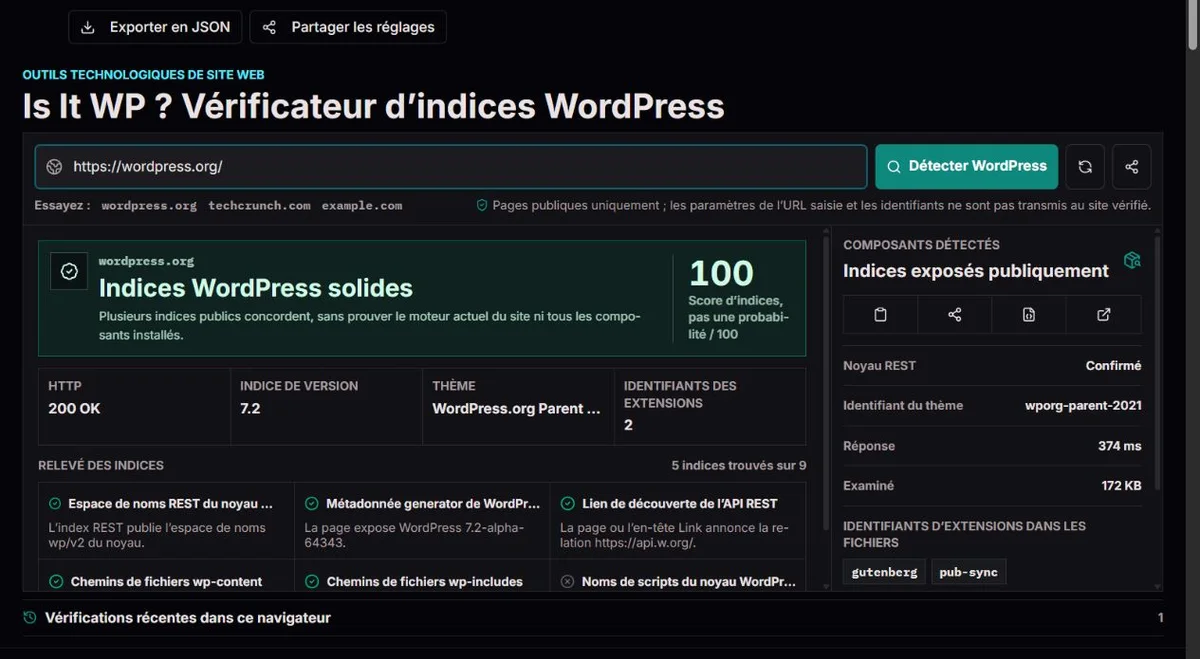Click the check icon beside Chemins de fichiers wp-content
This screenshot has width=1200, height=659.
(x=55, y=581)
